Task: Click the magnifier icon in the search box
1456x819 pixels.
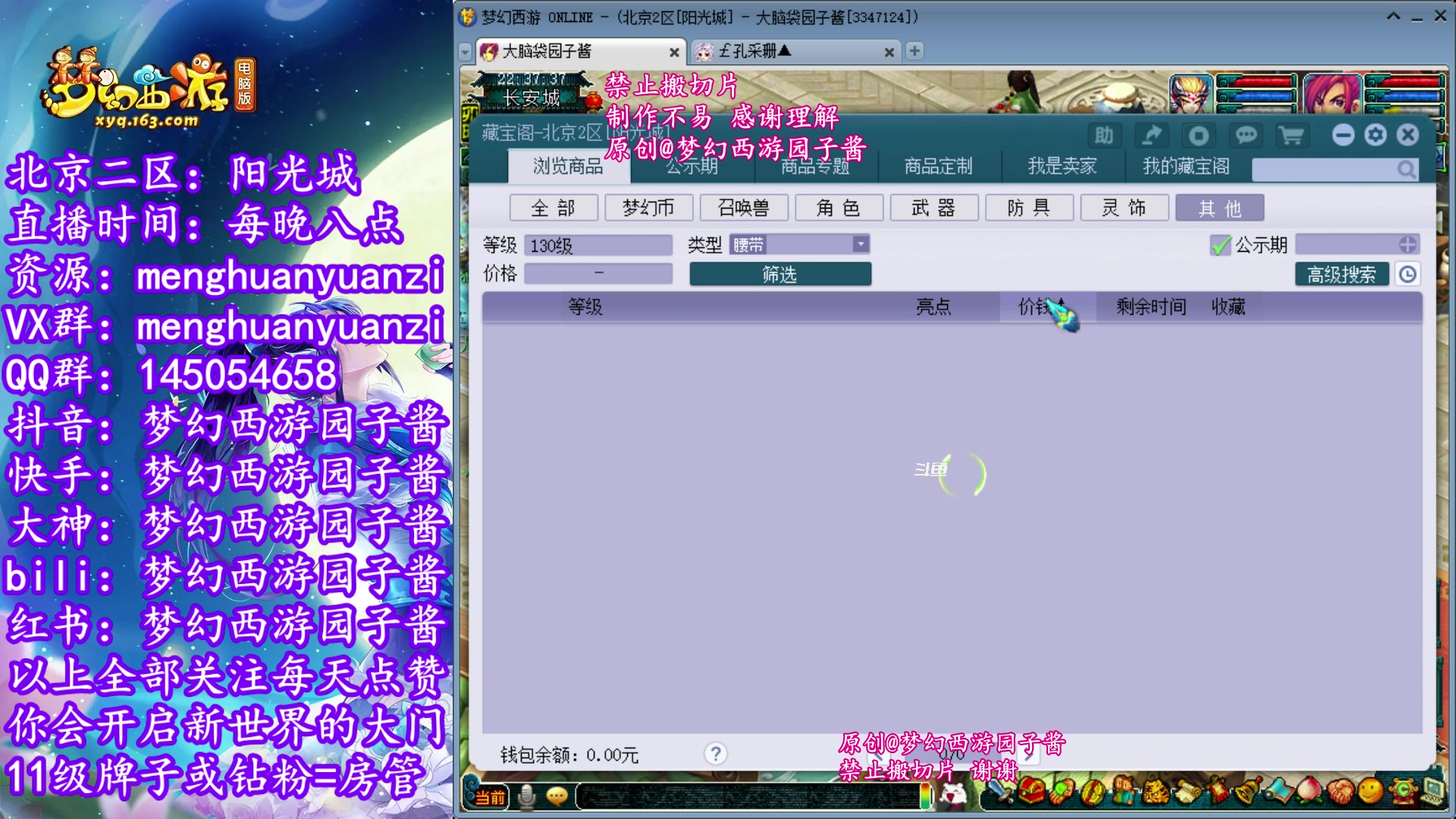Action: 1407,169
